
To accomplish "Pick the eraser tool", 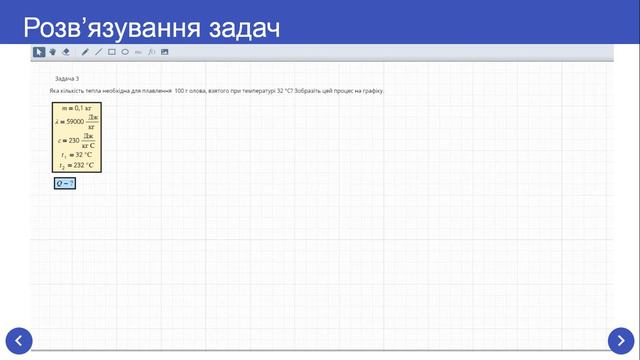I will click(x=66, y=52).
